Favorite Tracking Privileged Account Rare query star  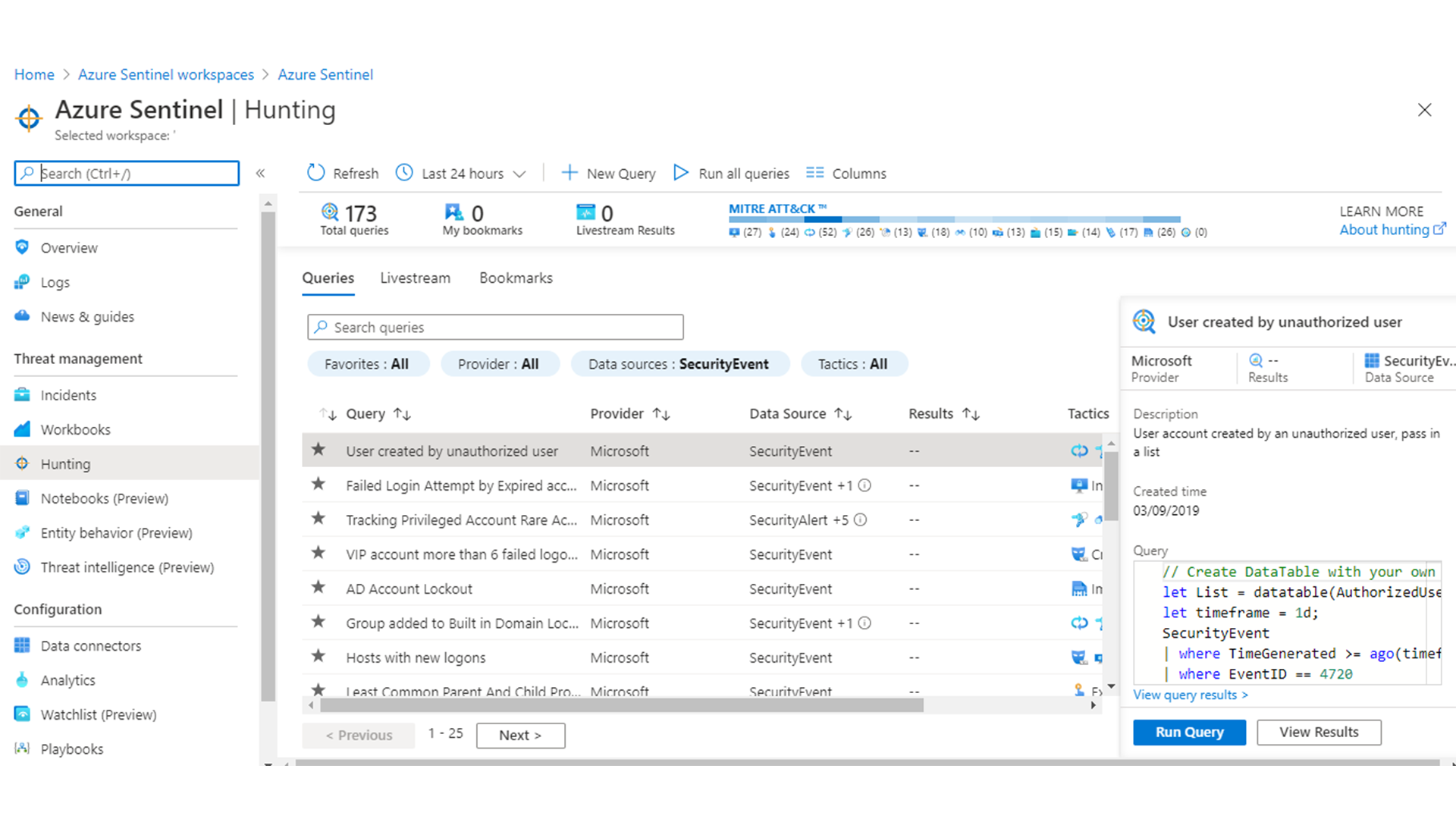(x=318, y=519)
